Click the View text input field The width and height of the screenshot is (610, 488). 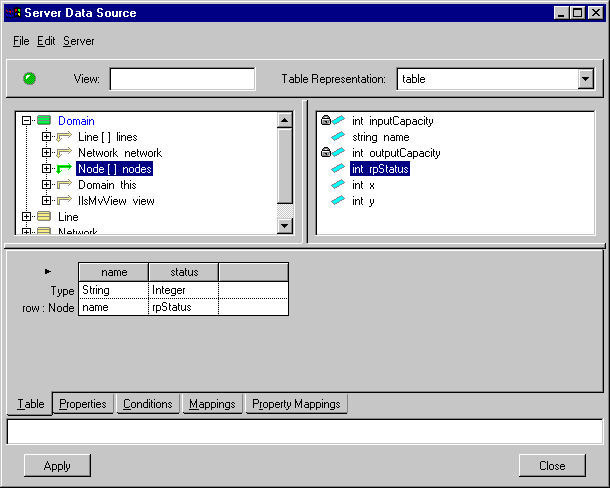pyautogui.click(x=182, y=79)
